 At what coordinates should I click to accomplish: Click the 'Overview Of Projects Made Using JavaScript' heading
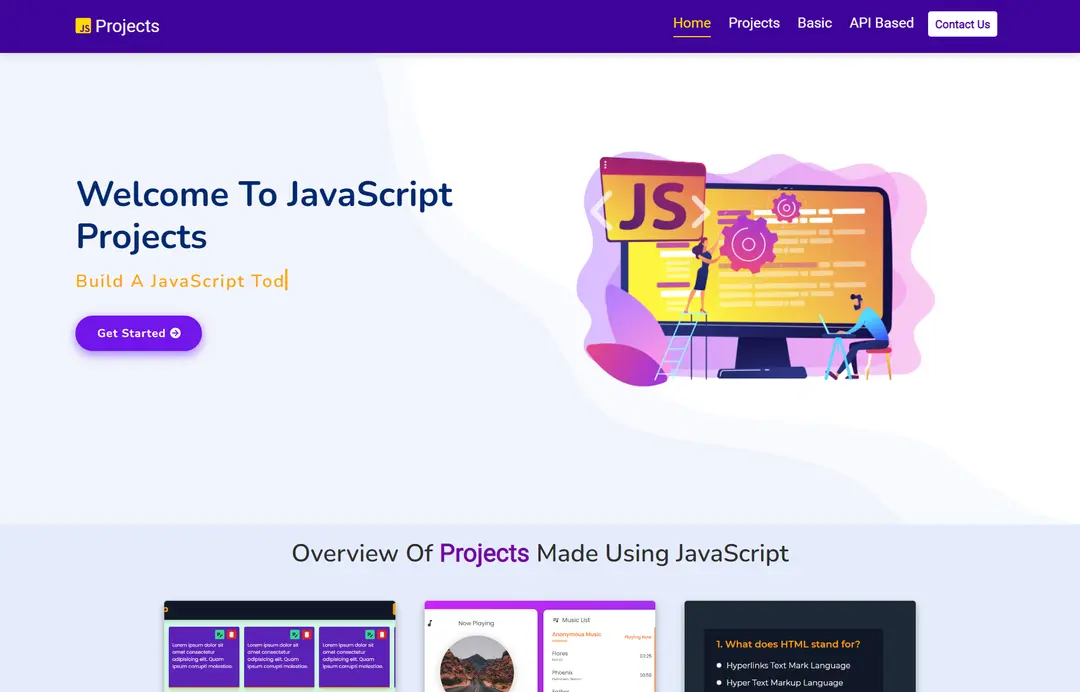[540, 554]
